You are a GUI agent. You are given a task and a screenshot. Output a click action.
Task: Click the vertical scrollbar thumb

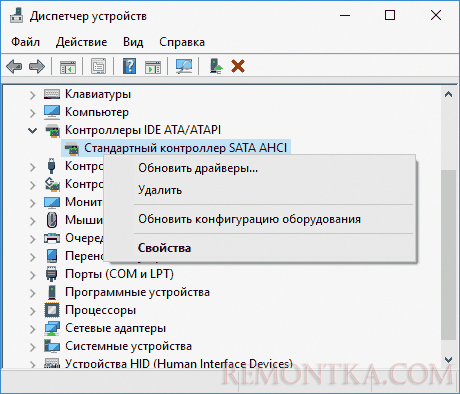click(448, 255)
